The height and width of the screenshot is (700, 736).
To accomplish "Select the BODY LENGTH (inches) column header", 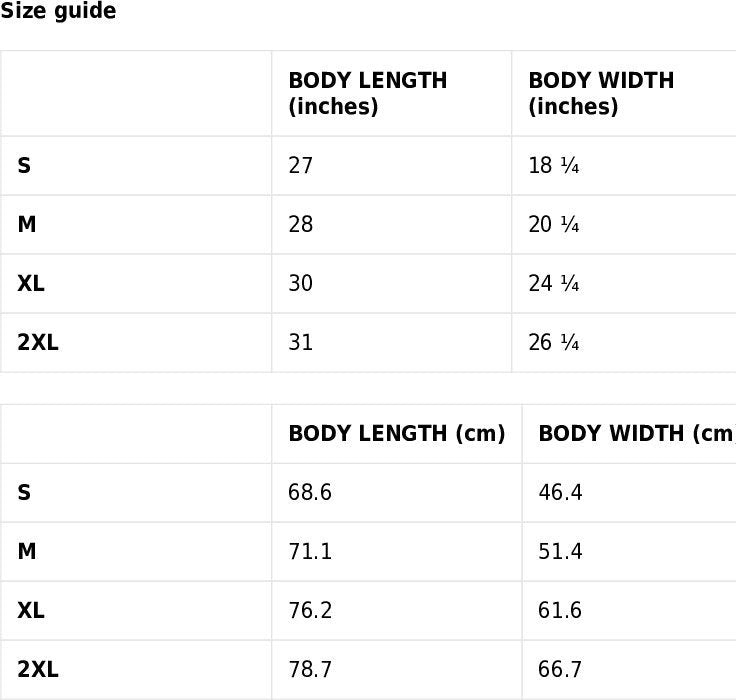I will pos(368,93).
